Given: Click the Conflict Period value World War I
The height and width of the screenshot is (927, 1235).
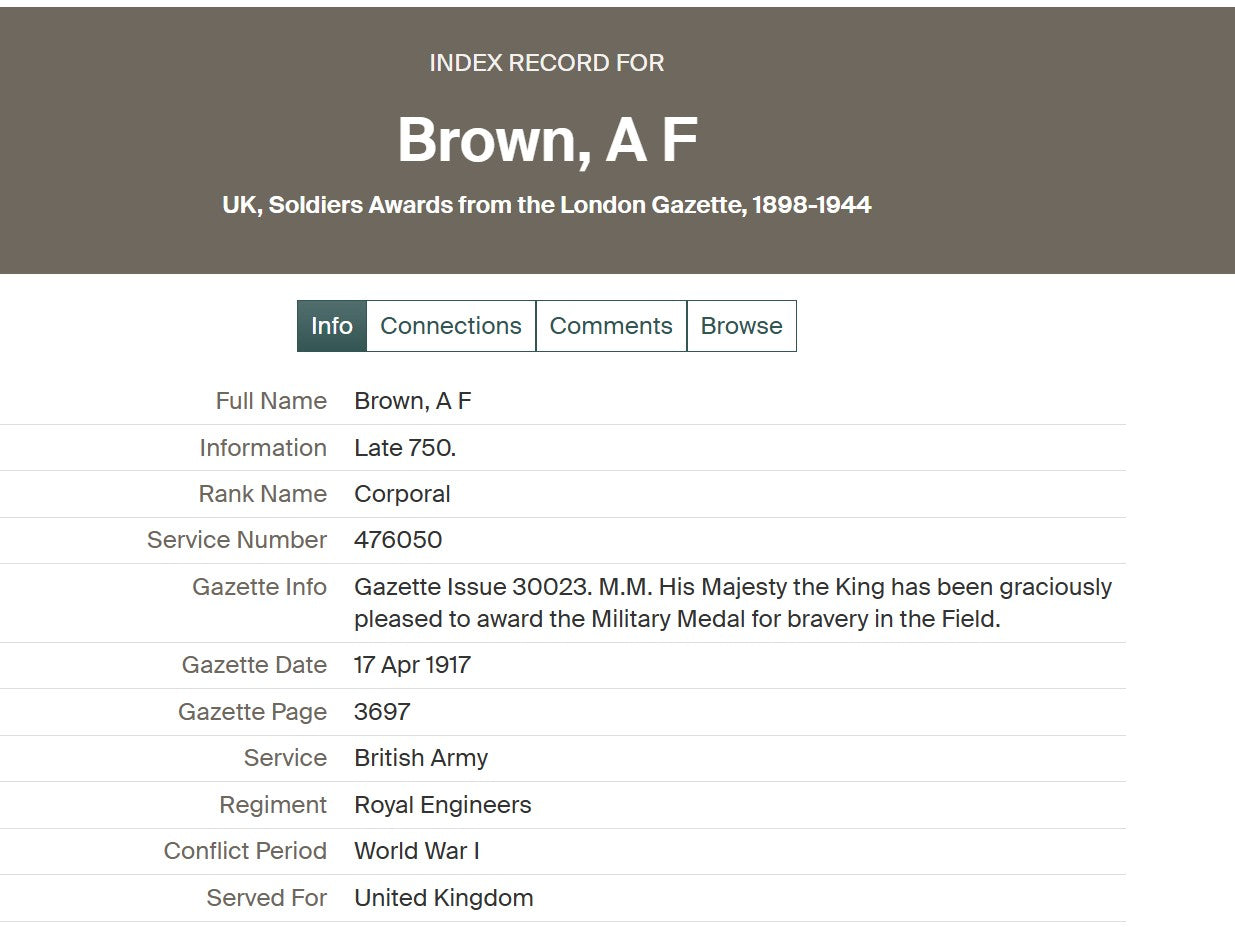Looking at the screenshot, I should [x=416, y=851].
